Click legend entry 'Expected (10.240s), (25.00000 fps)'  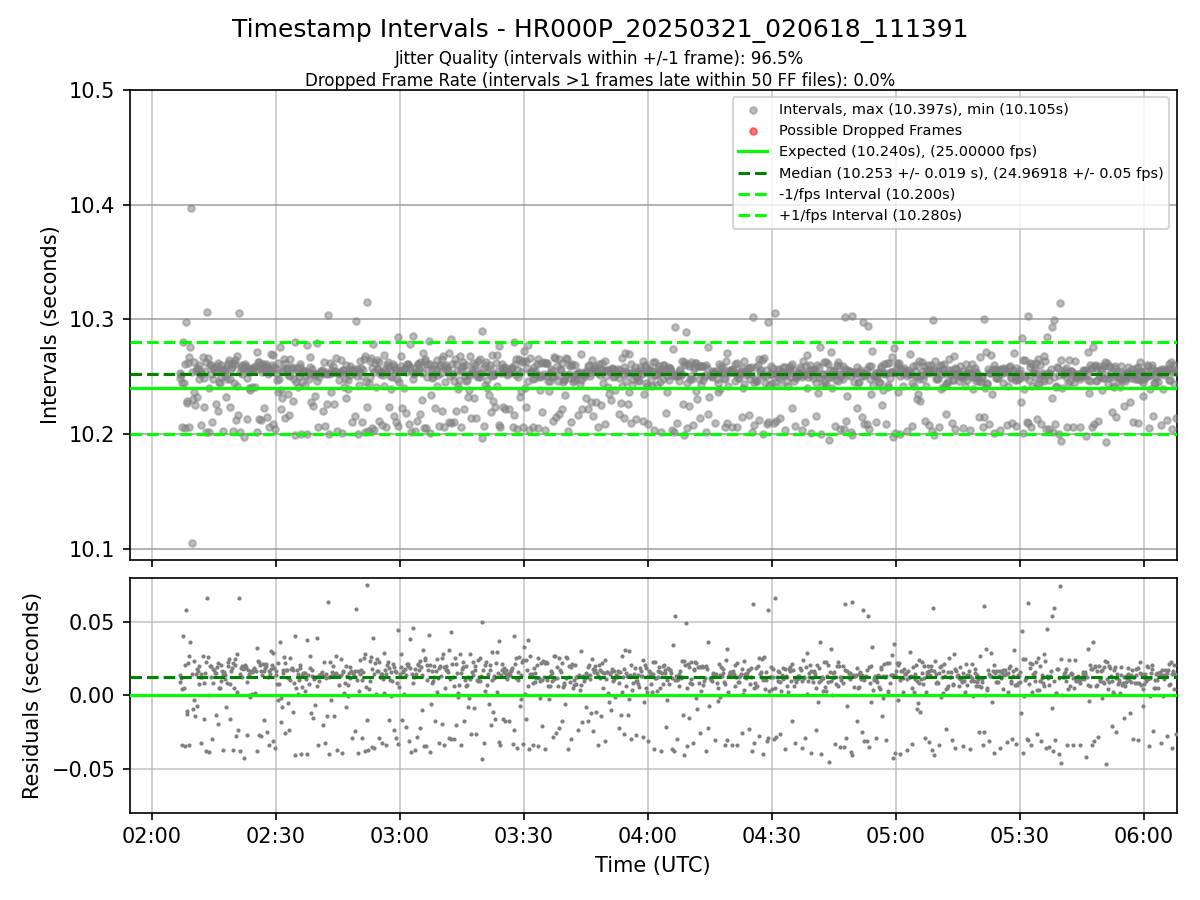click(x=908, y=151)
